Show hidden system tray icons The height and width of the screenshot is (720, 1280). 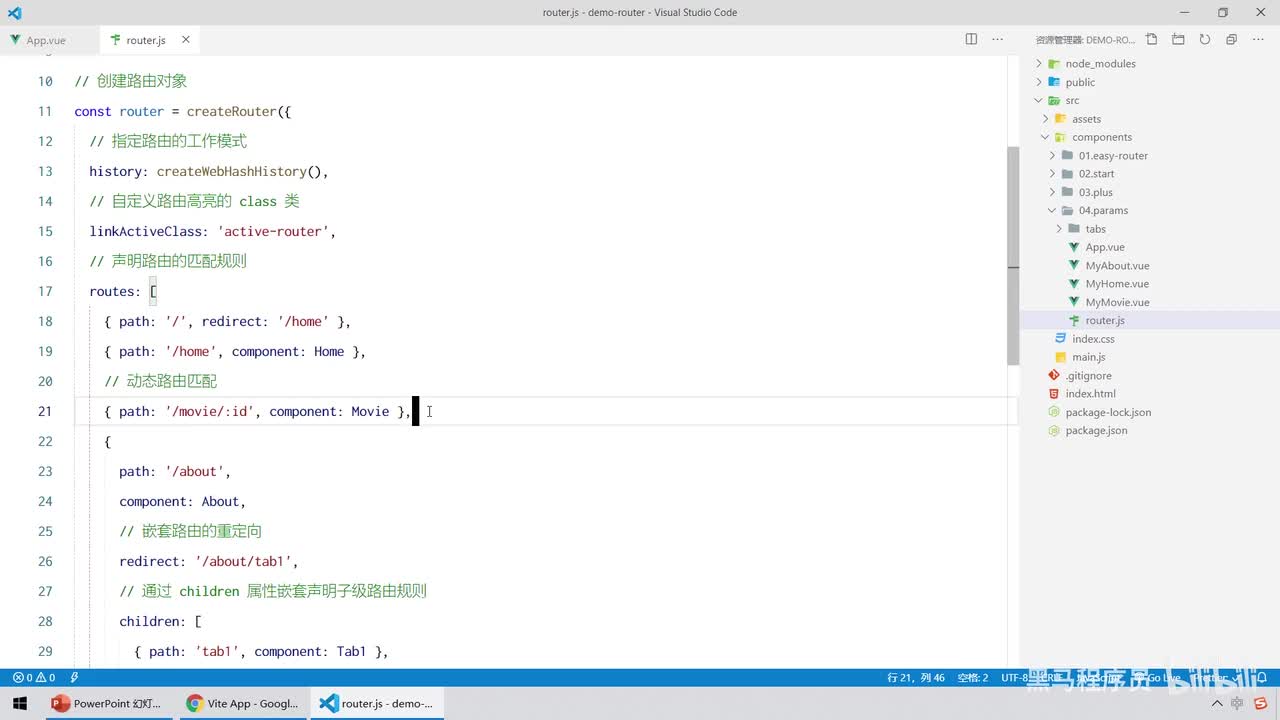tap(1216, 704)
